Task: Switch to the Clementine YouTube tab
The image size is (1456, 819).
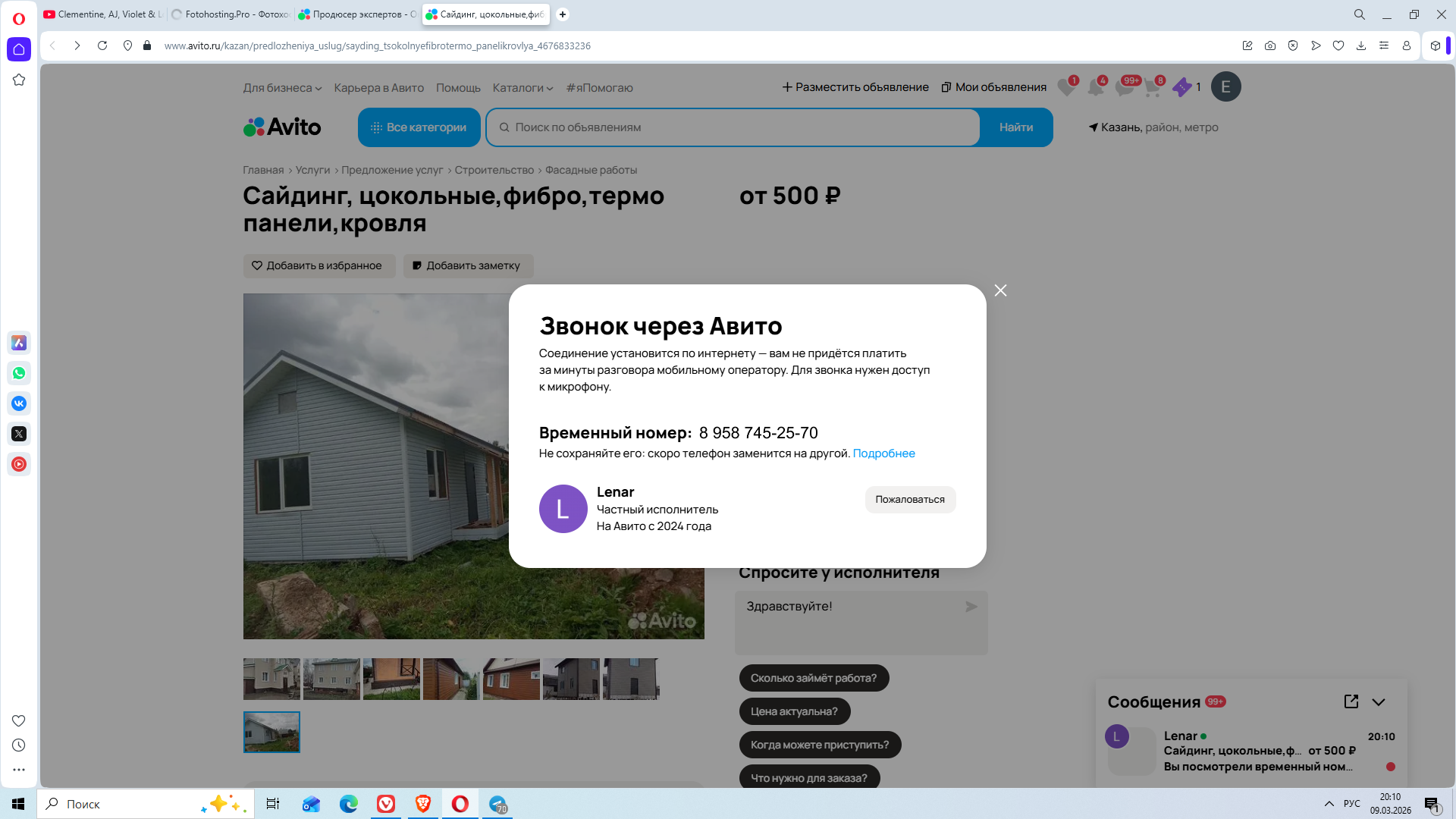Action: coord(102,14)
